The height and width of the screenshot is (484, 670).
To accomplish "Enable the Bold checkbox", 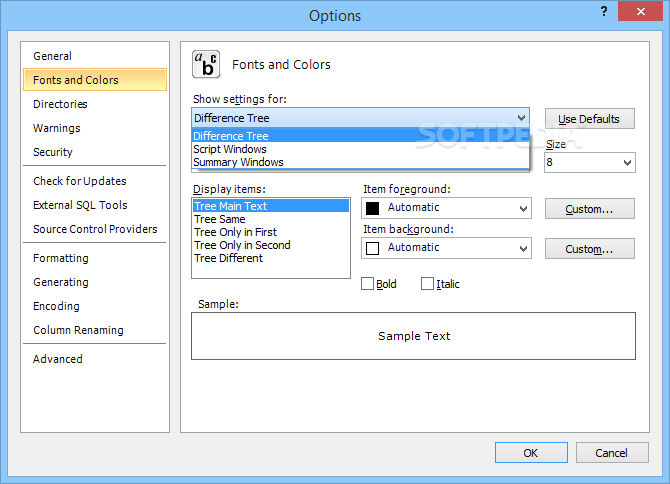I will [367, 284].
